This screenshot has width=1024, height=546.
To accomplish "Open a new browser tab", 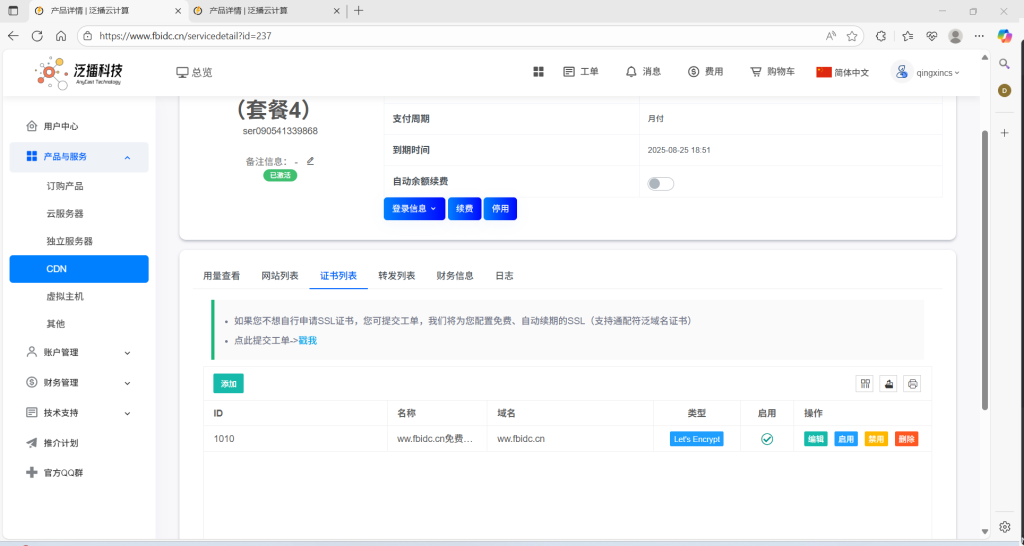I will click(x=359, y=10).
